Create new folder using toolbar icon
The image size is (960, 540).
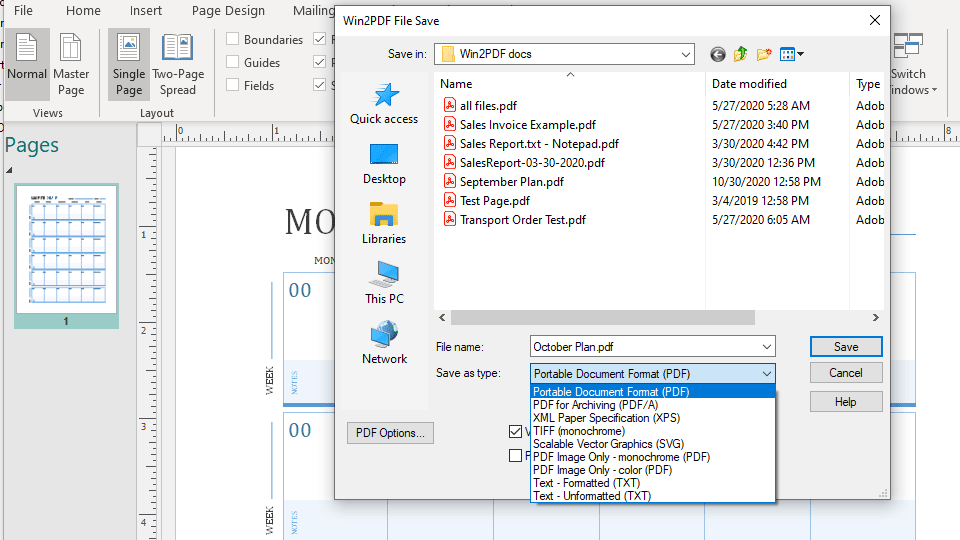[764, 54]
